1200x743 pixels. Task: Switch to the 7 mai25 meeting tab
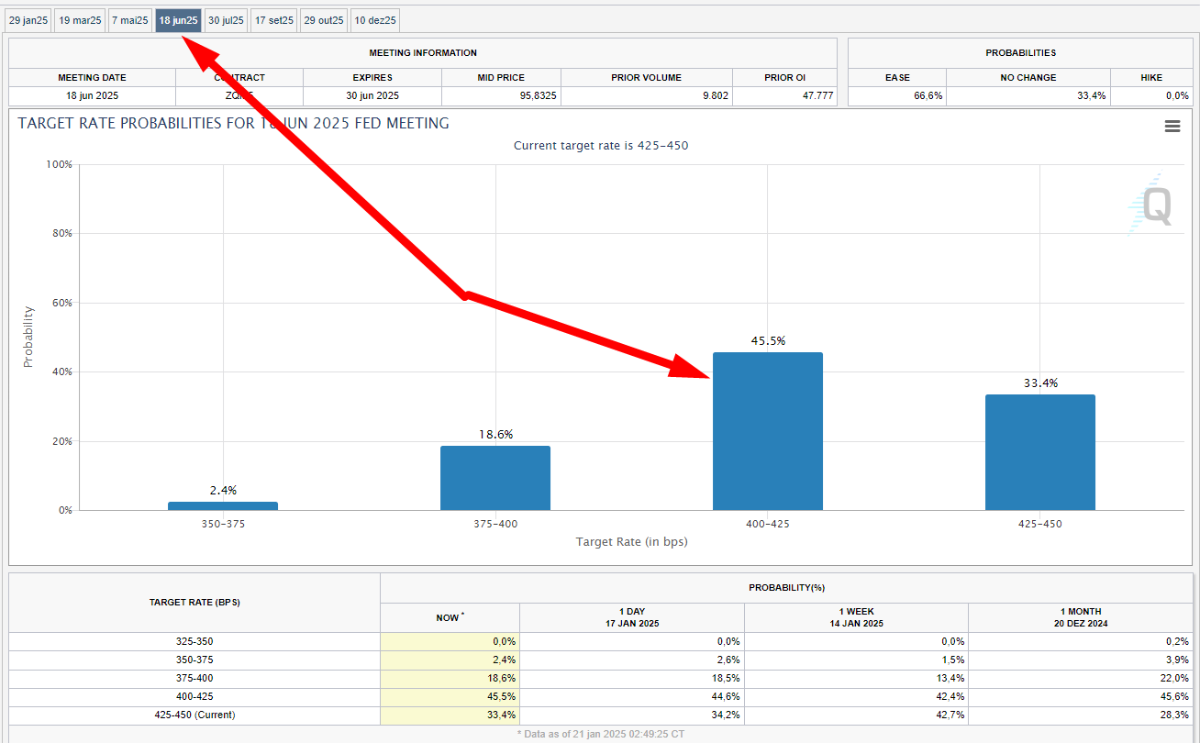point(130,20)
